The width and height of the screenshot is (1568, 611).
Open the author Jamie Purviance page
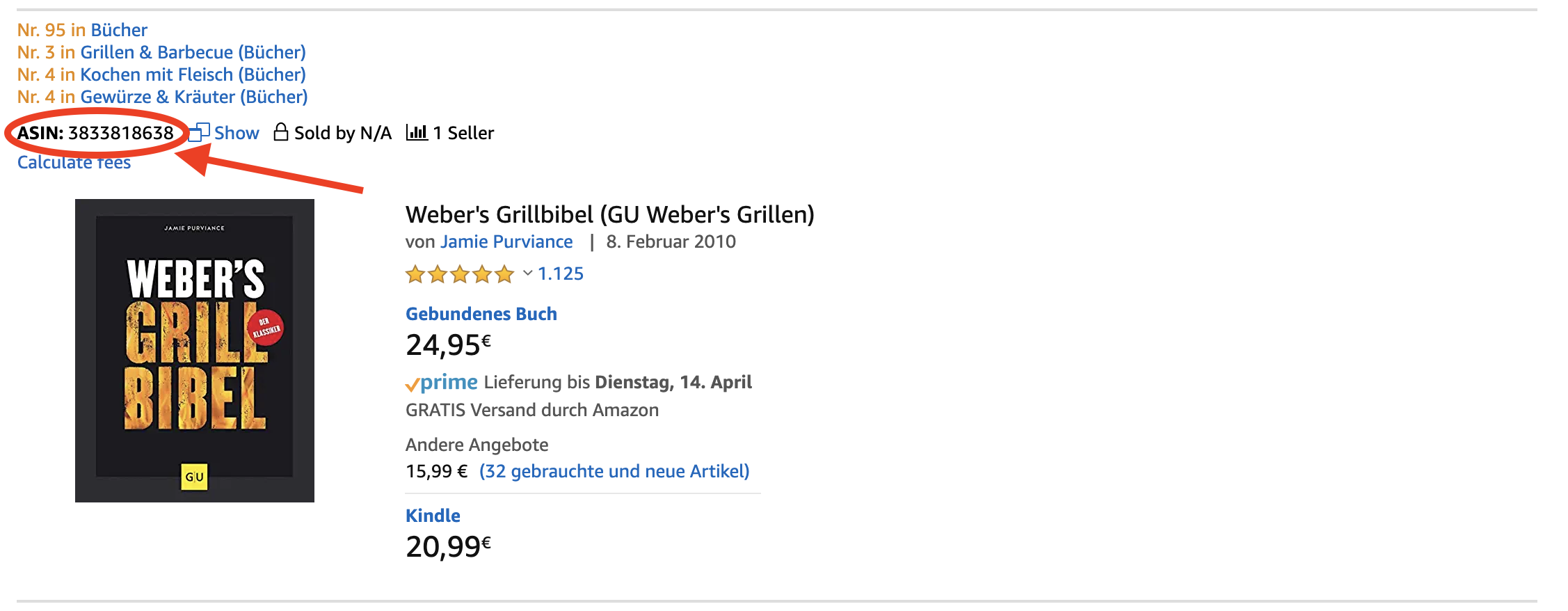[x=506, y=241]
